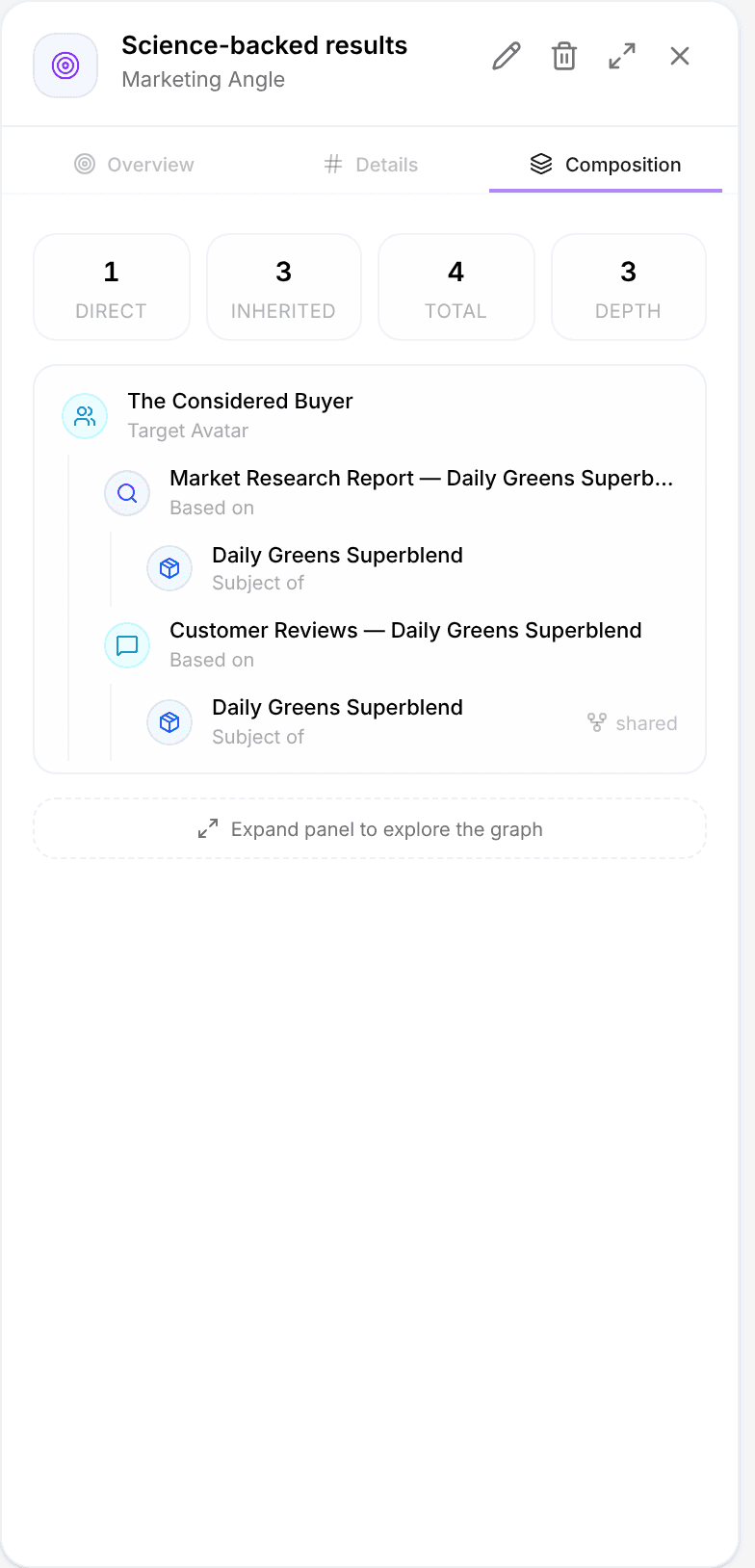Viewport: 755px width, 1568px height.
Task: Click Expand panel to explore the graph
Action: pos(370,828)
